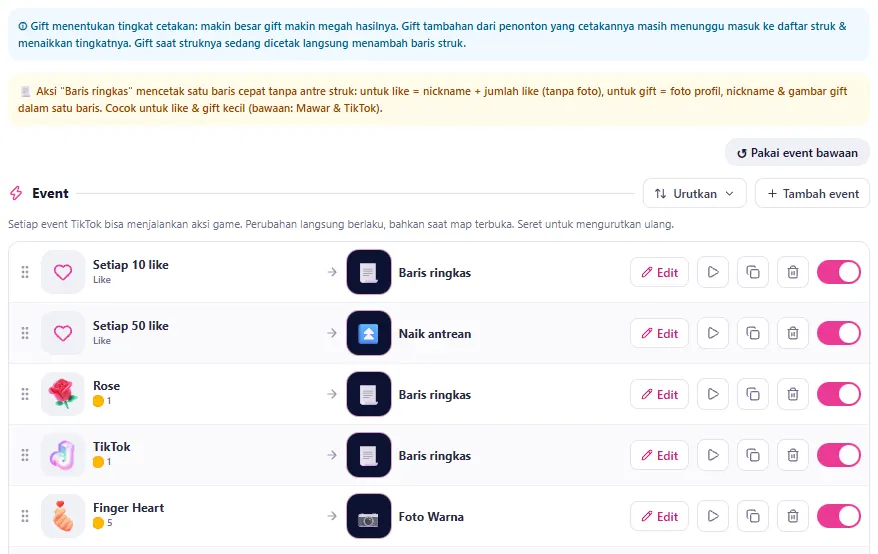Viewport: 878px width, 554px height.
Task: Edit the Setiap 10 like event
Action: pyautogui.click(x=659, y=272)
